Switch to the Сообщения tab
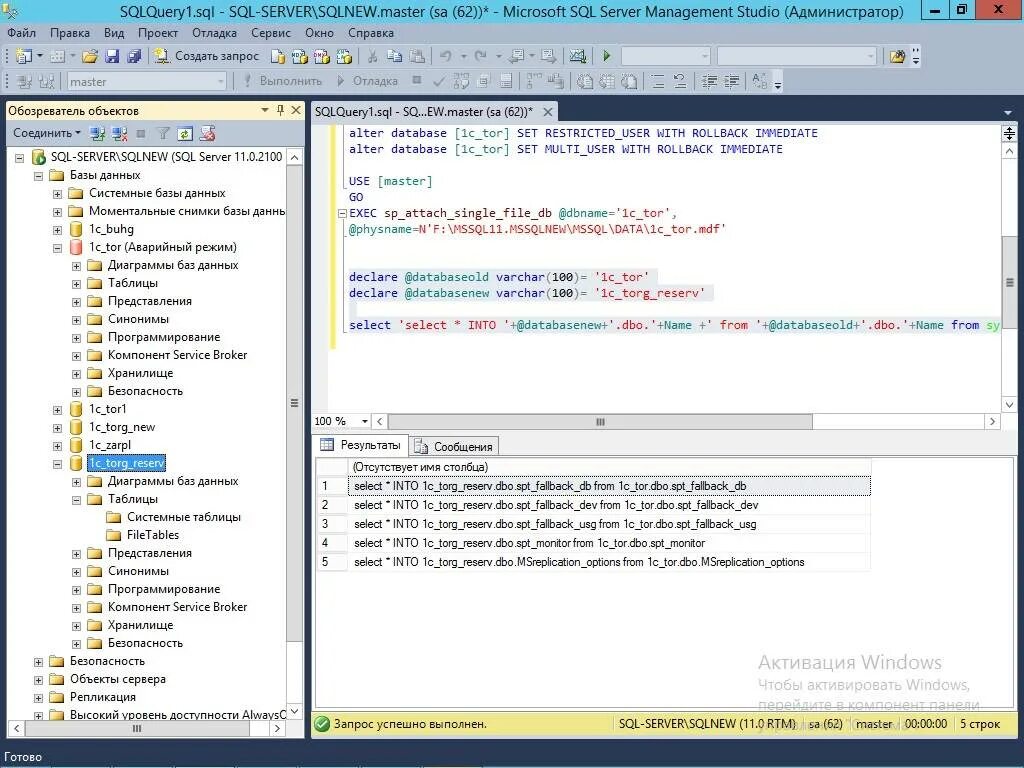The width and height of the screenshot is (1024, 768). (455, 447)
